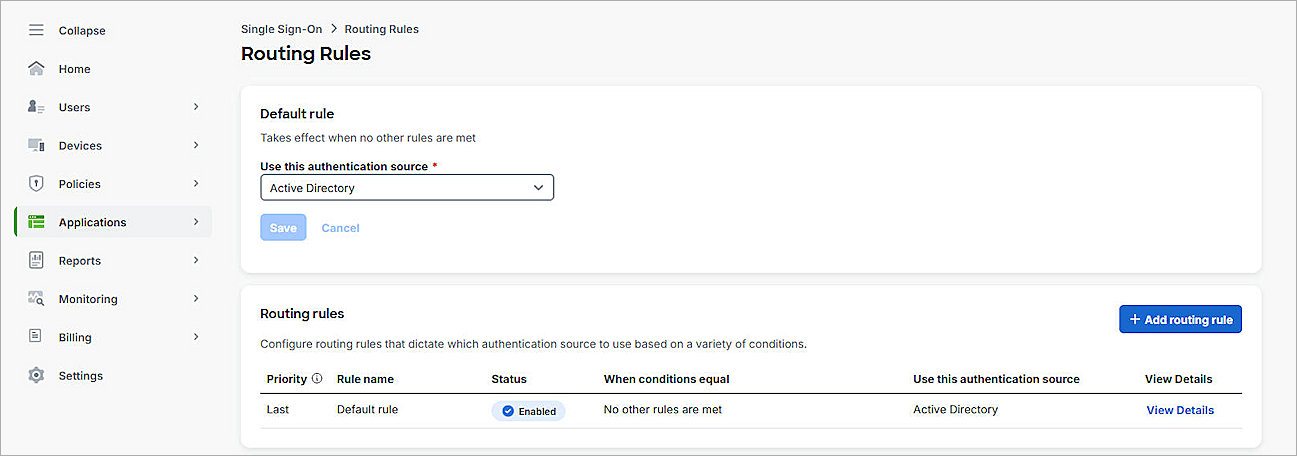Viewport: 1297px width, 456px height.
Task: Click the Add routing rule button
Action: click(1180, 319)
